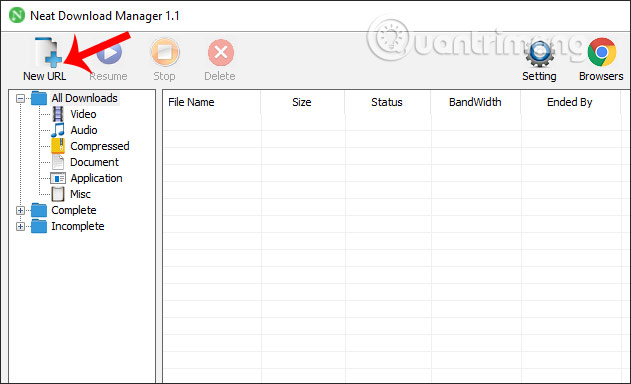Click the blue All Downloads folder icon
The height and width of the screenshot is (384, 631).
click(39, 98)
